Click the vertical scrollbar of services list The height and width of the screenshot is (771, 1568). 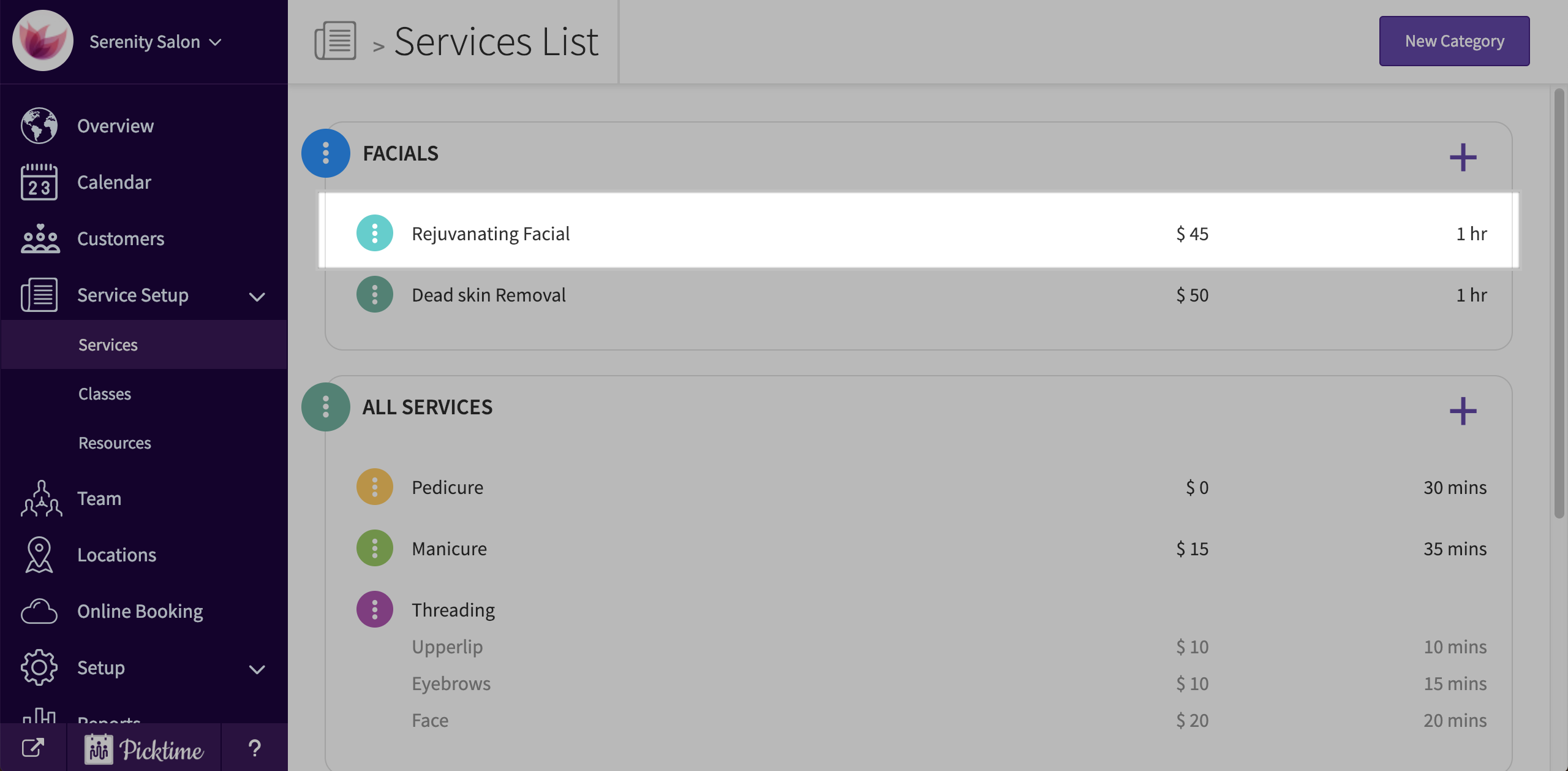pyautogui.click(x=1559, y=306)
